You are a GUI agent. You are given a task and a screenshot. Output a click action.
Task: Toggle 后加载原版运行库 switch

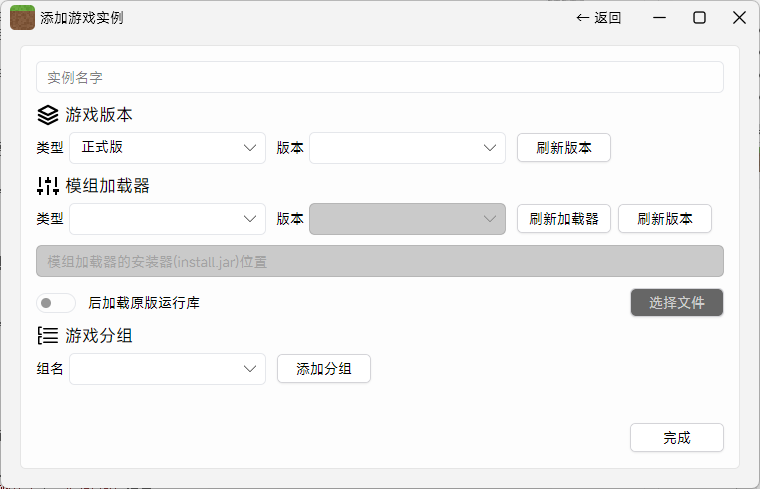pyautogui.click(x=56, y=302)
